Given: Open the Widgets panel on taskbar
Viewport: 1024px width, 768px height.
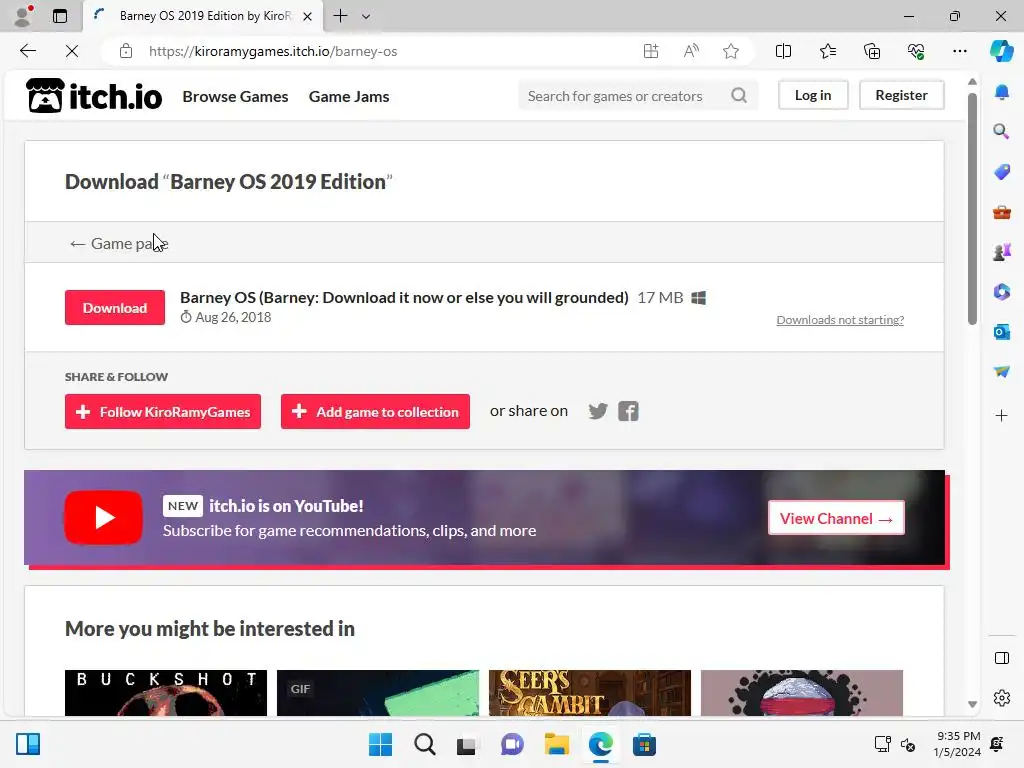Looking at the screenshot, I should pos(28,744).
